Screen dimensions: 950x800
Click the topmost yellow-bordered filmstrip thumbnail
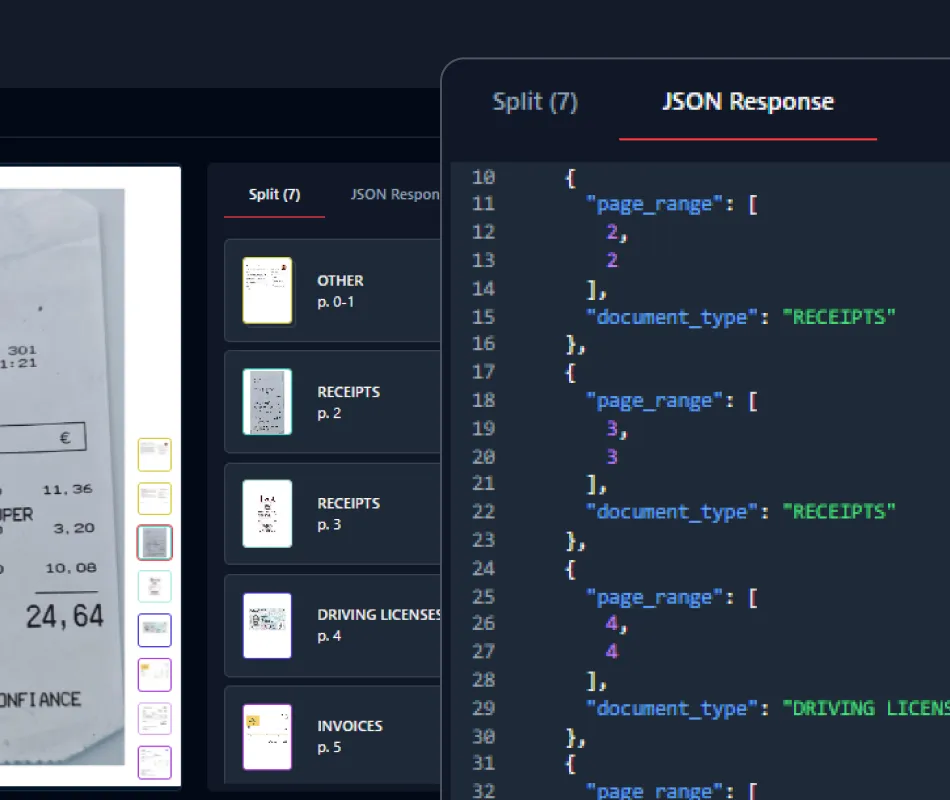click(155, 454)
